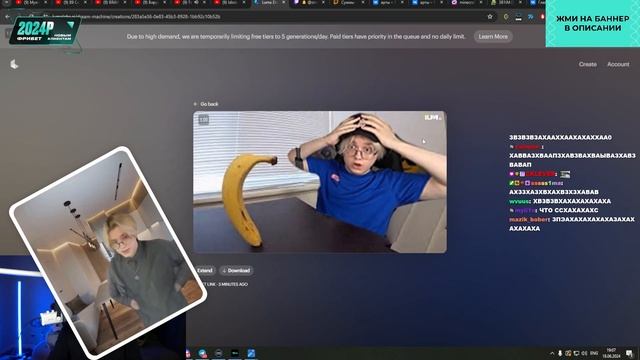Click the yellow-green extension icon in browser toolbar
The image size is (640, 360).
(506, 17)
